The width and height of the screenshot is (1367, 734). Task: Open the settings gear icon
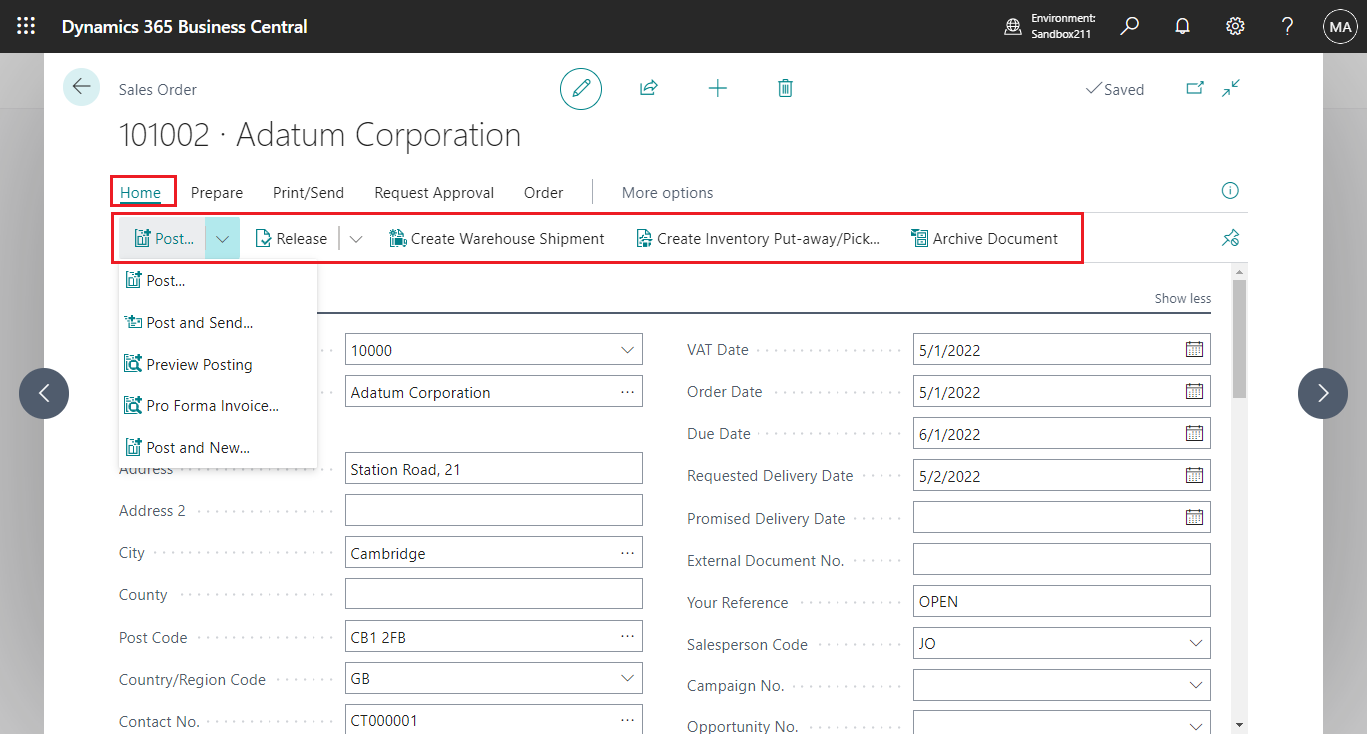(x=1235, y=26)
